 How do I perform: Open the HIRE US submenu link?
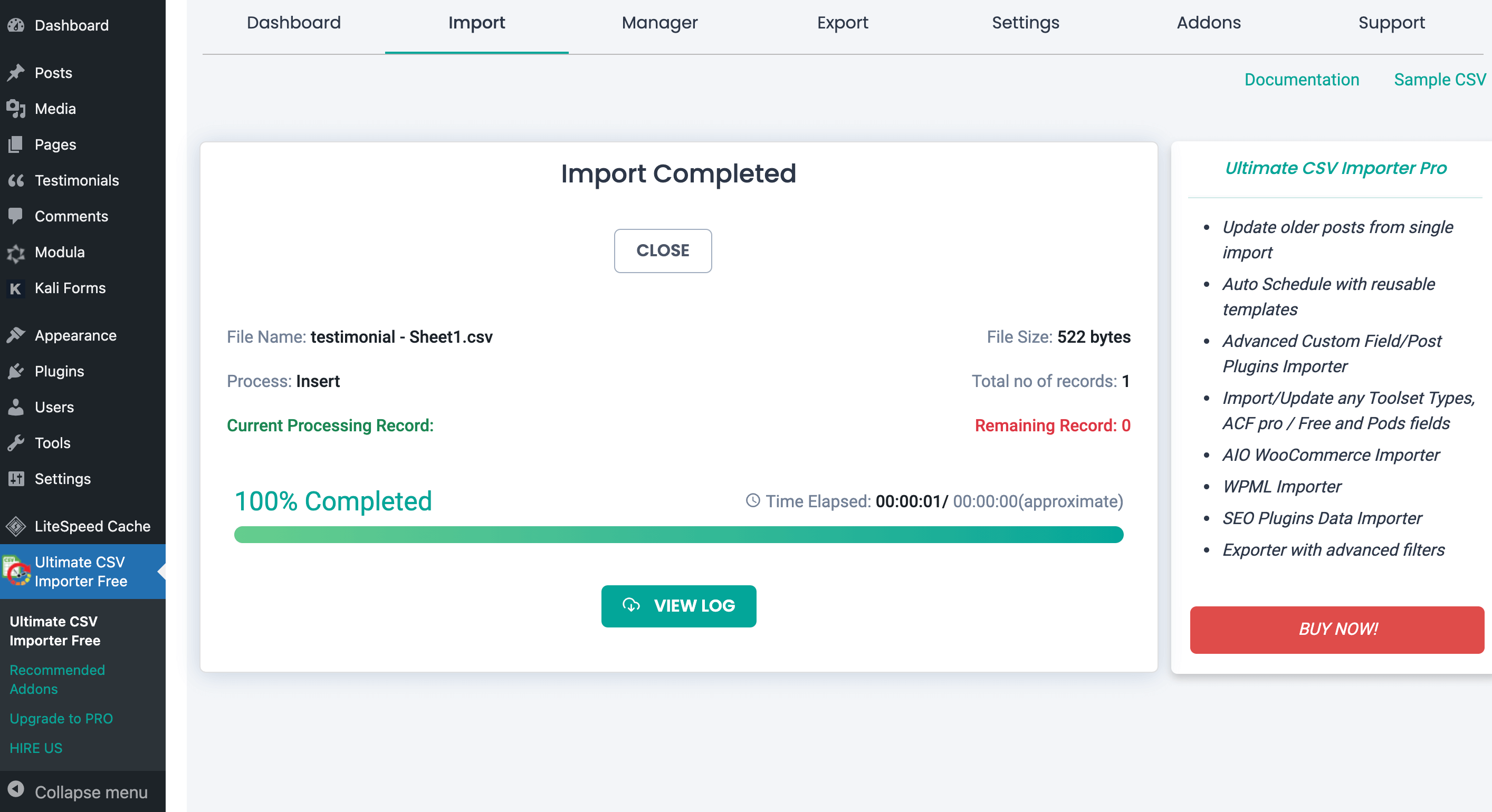tap(36, 748)
